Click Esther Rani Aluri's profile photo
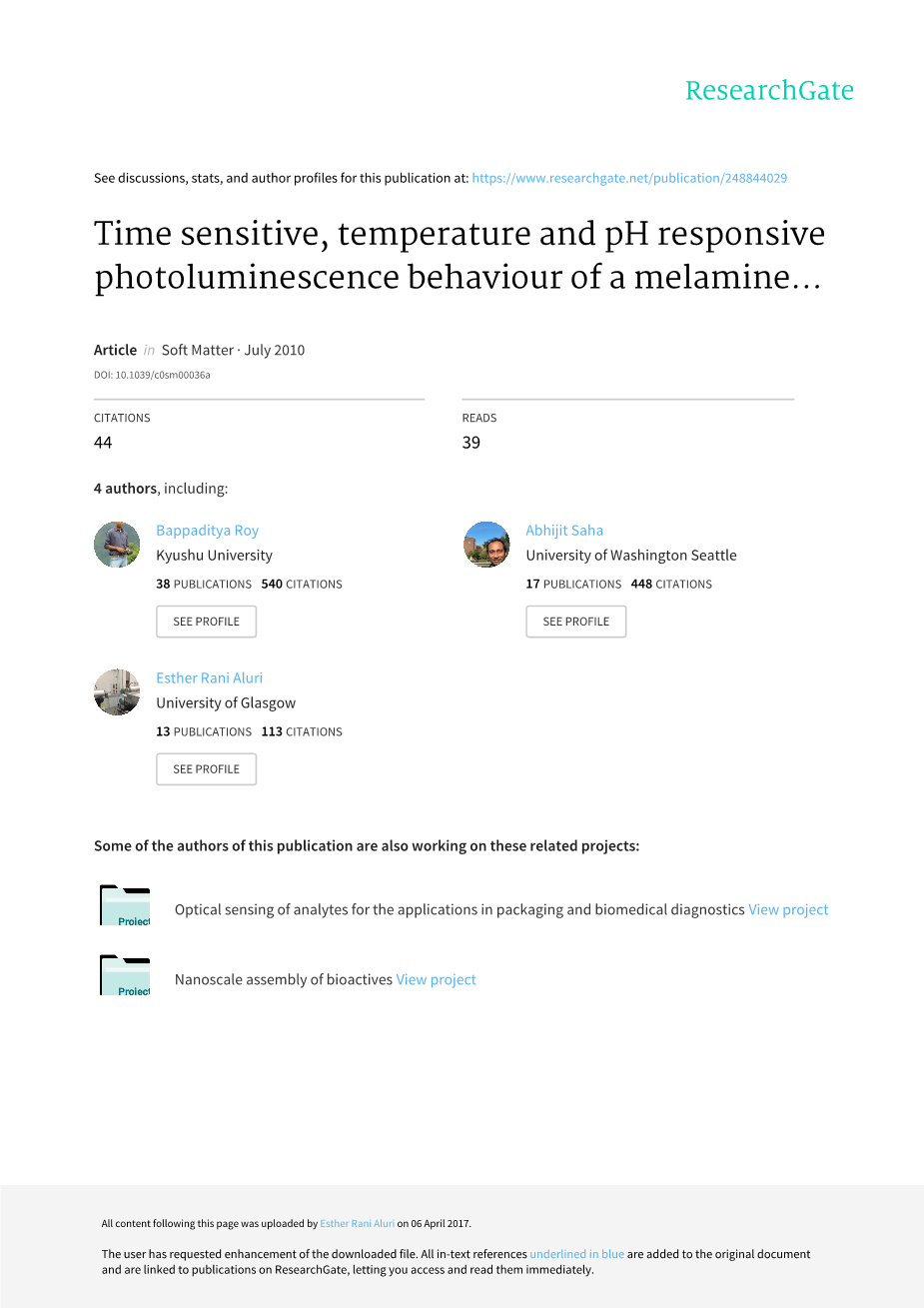Screen dimensions: 924x1308 tap(117, 691)
